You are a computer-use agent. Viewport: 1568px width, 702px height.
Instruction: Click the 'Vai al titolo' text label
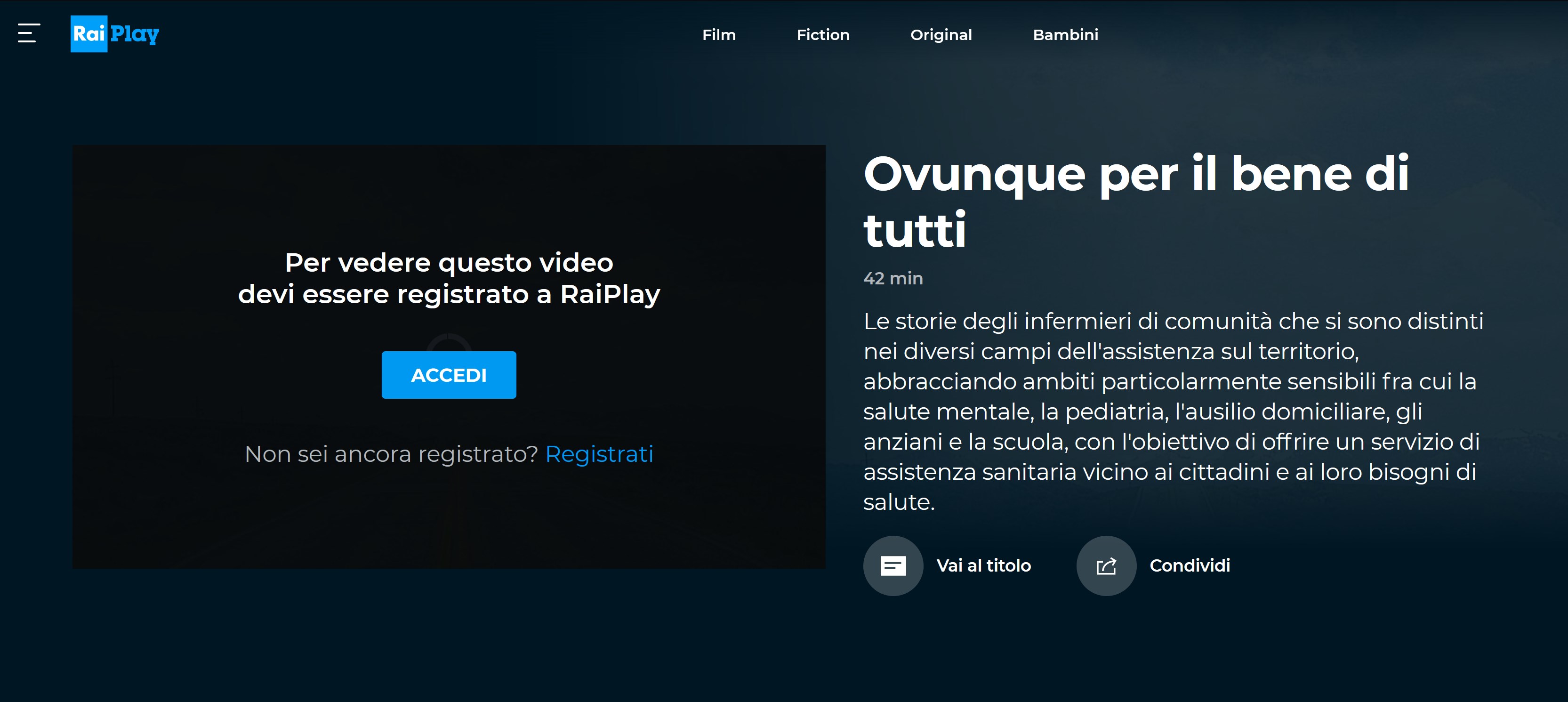pos(984,565)
